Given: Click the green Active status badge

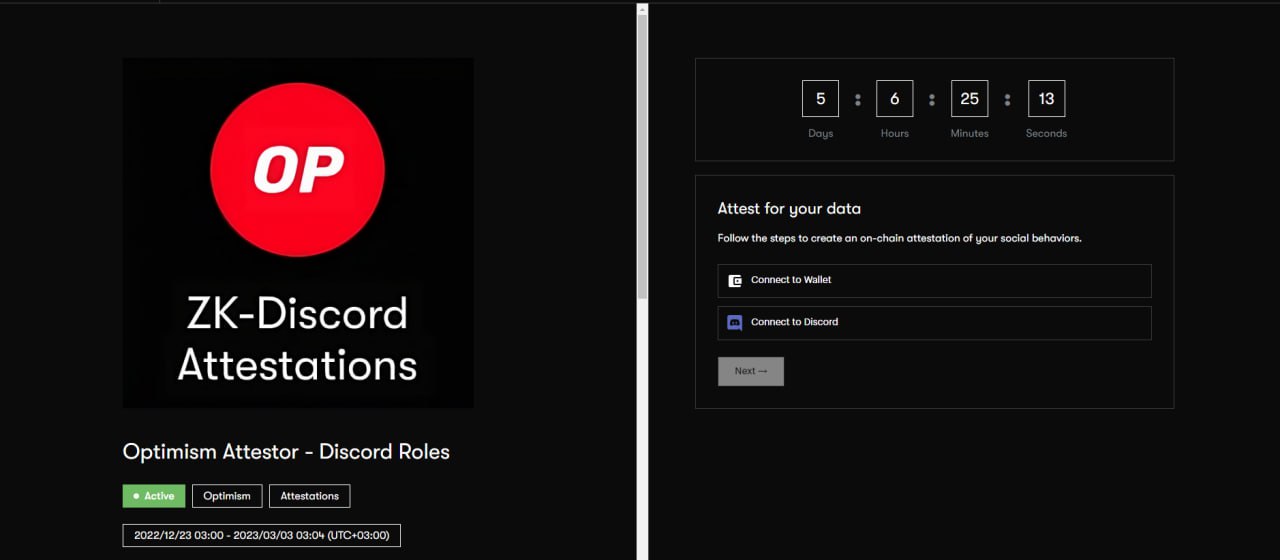Looking at the screenshot, I should (x=154, y=496).
